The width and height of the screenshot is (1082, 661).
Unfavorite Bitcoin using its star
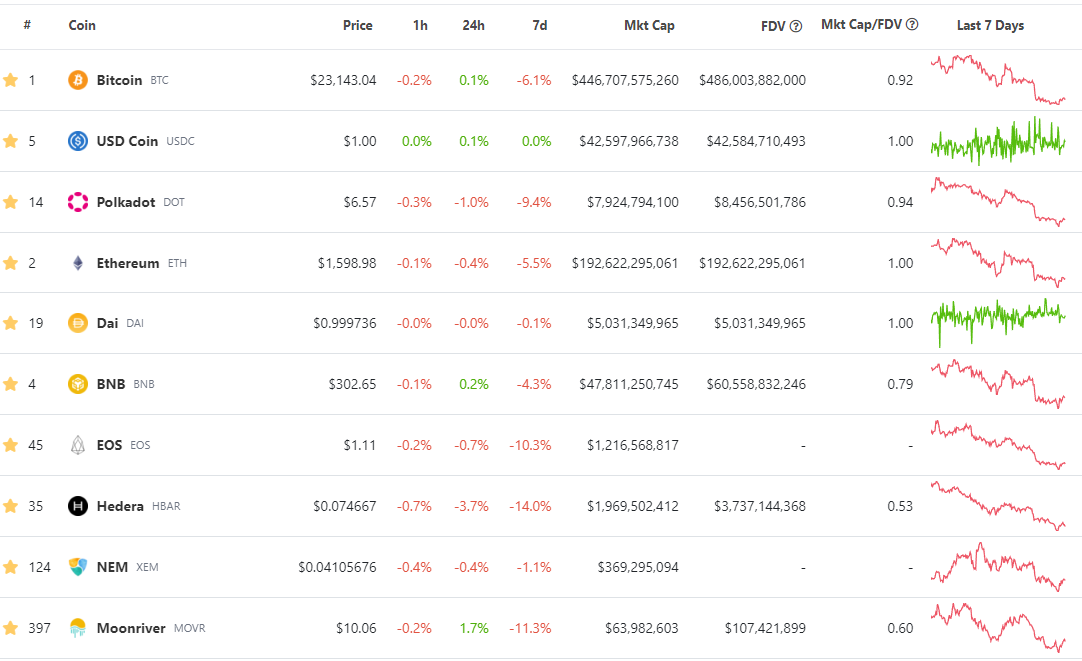point(10,80)
